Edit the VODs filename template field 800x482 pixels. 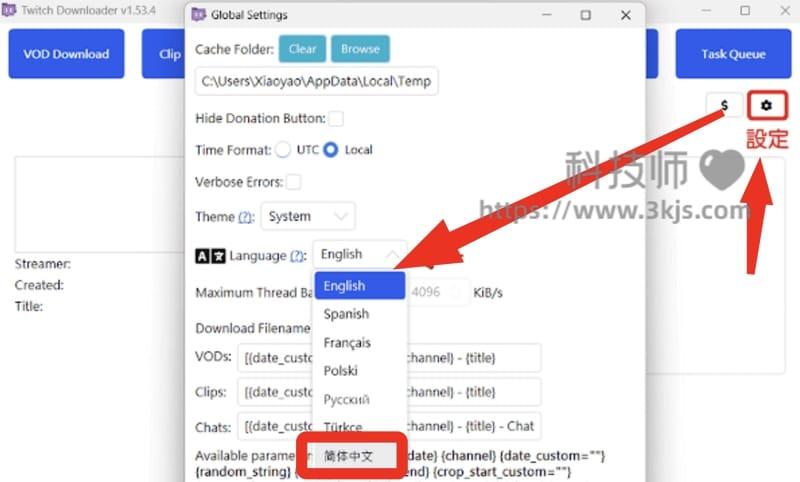coord(389,358)
